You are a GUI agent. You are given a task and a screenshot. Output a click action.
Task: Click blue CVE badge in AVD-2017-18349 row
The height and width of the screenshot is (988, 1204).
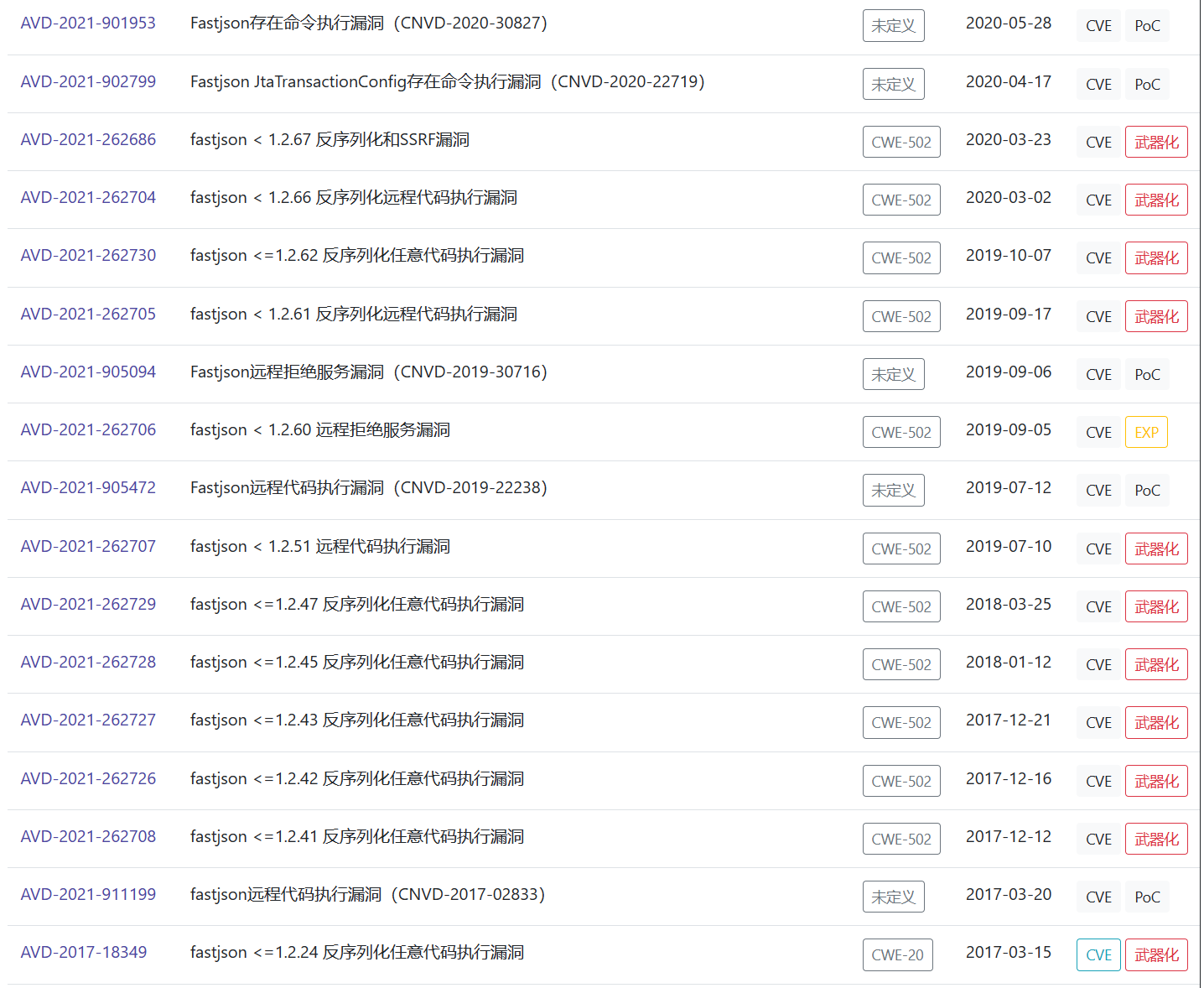[x=1098, y=954]
